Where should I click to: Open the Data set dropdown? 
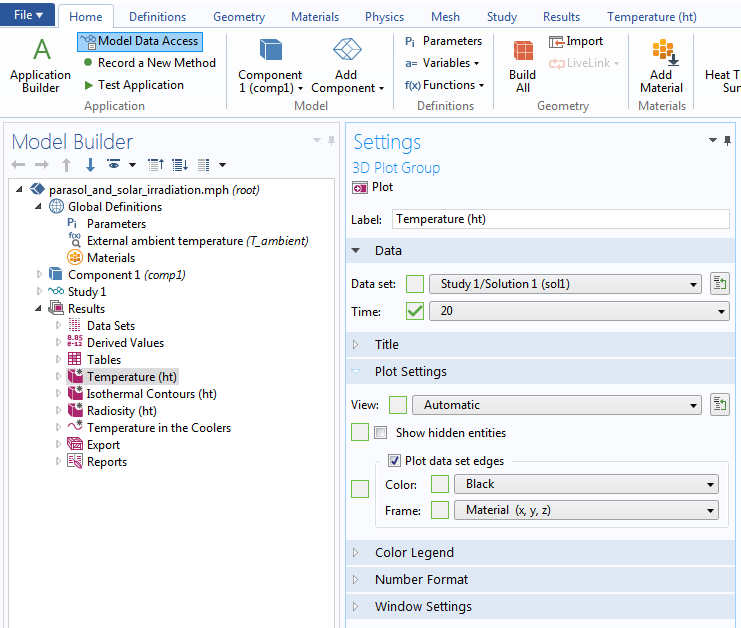pyautogui.click(x=565, y=284)
